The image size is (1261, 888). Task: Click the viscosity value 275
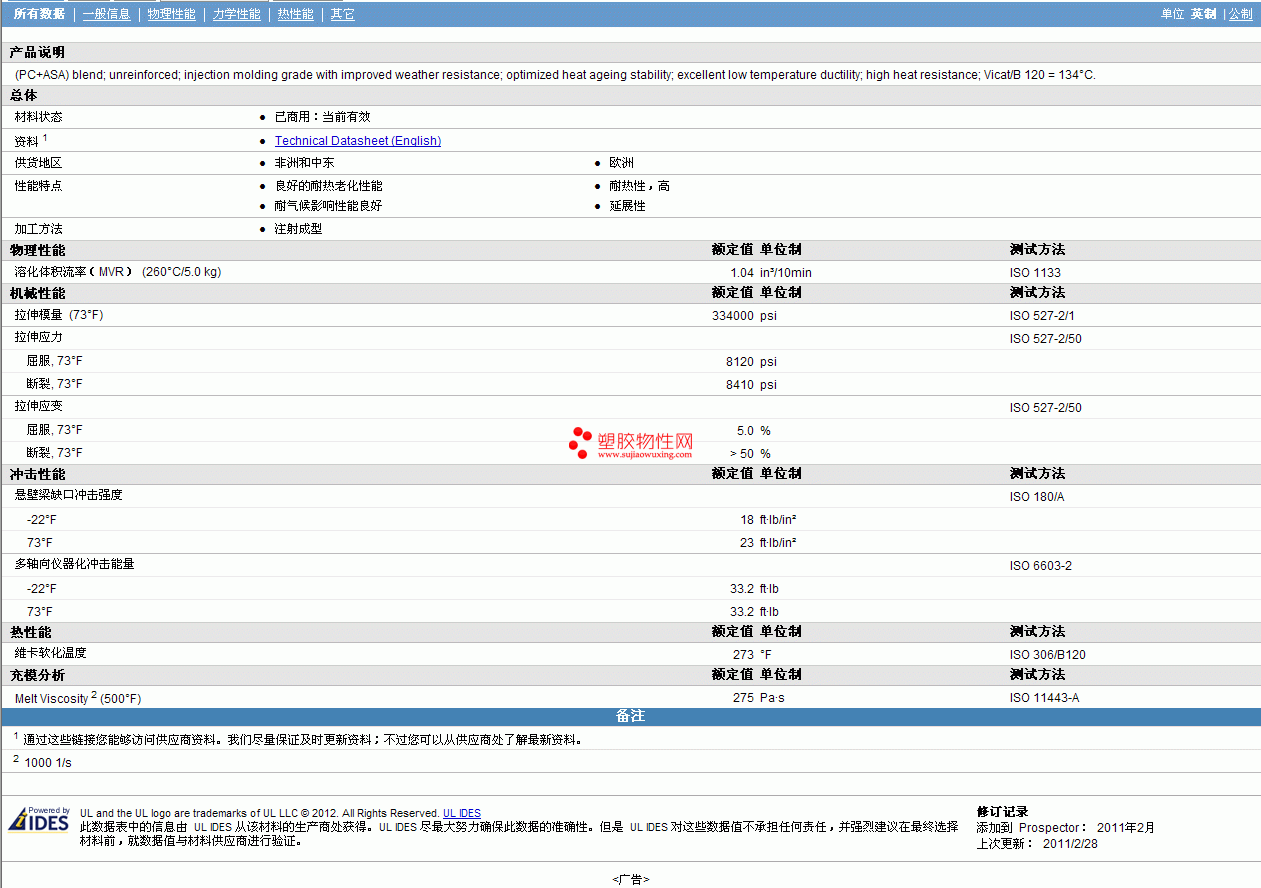coord(743,698)
